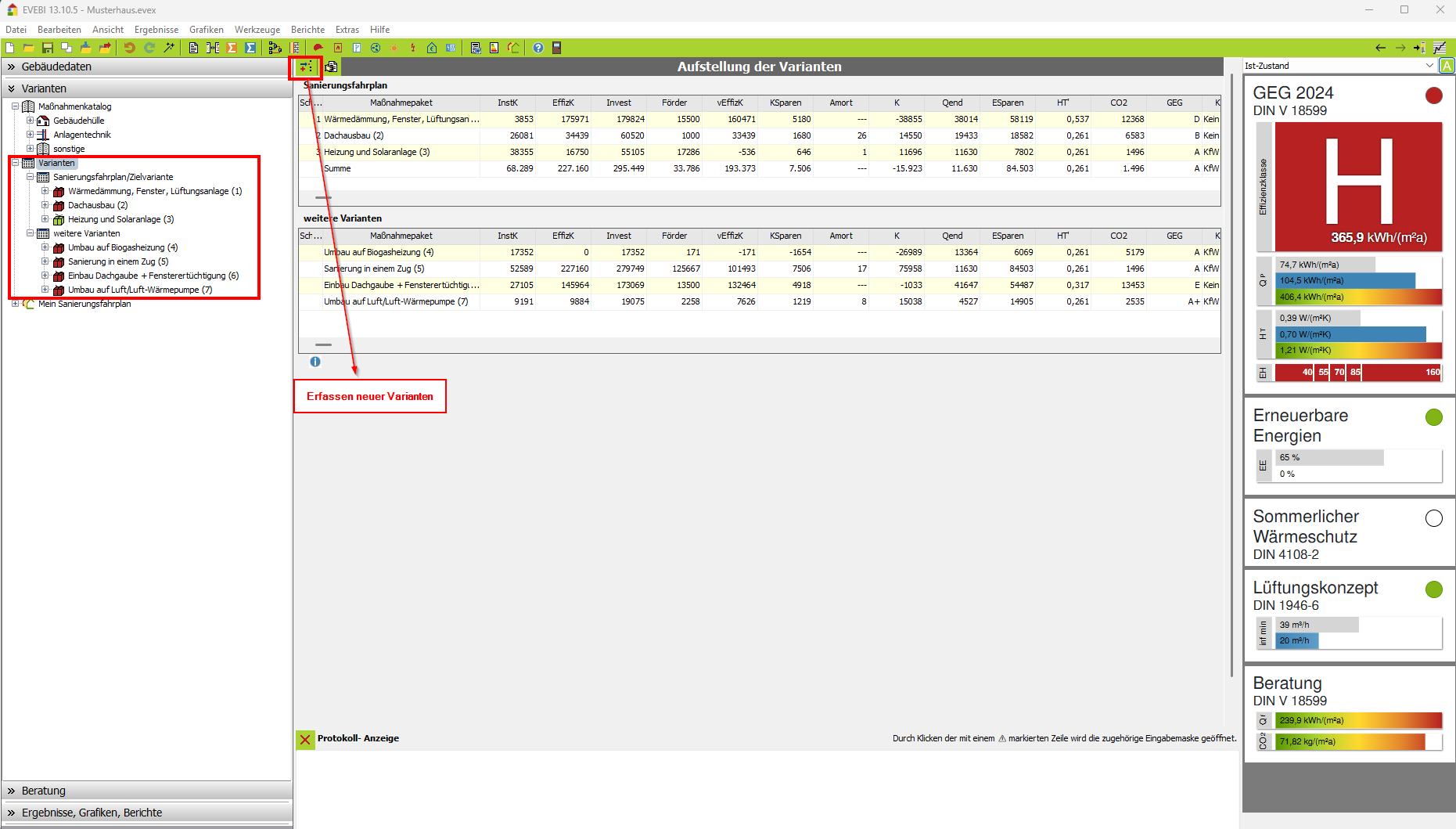Screen dimensions: 1456x829
Task: Open the Werkzeuge menu
Action: [x=257, y=30]
